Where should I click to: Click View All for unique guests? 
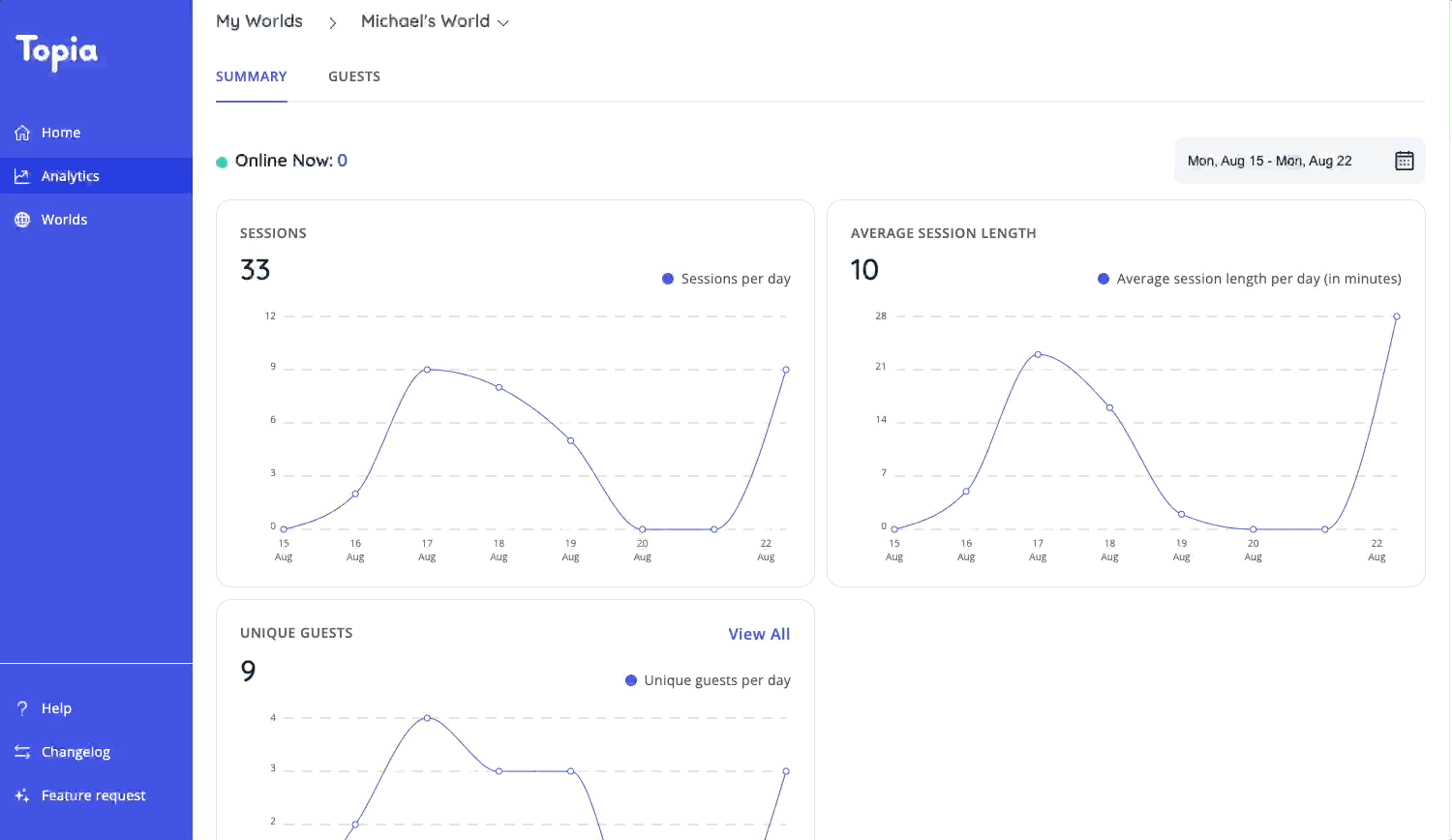(759, 634)
